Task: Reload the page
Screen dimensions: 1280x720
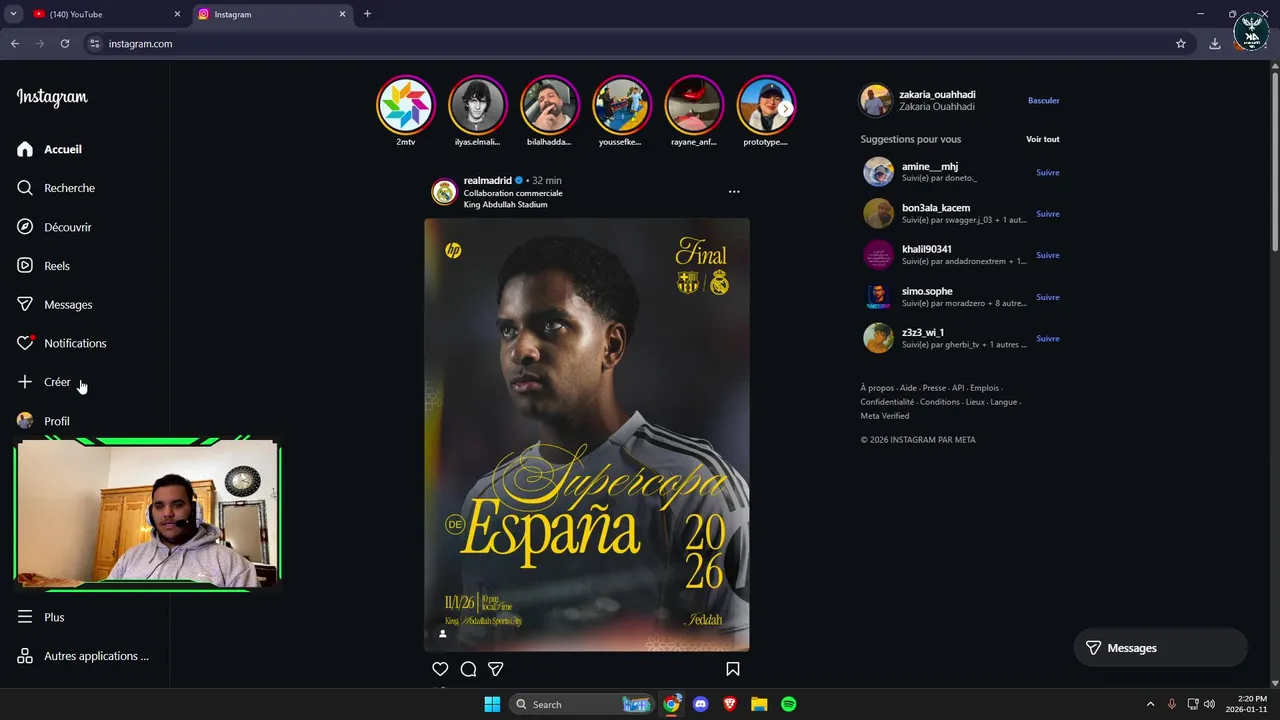Action: pos(65,43)
